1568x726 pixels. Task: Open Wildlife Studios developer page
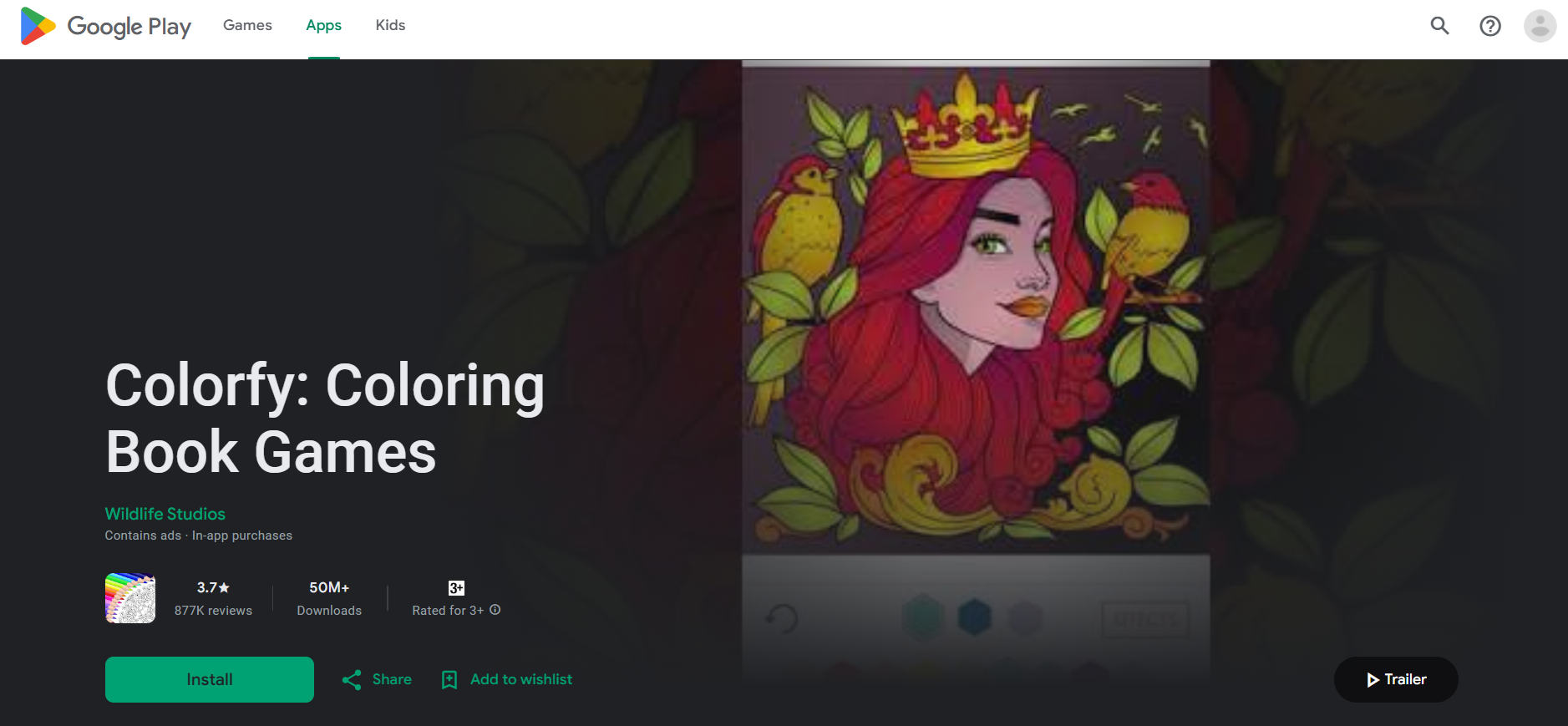pyautogui.click(x=165, y=514)
